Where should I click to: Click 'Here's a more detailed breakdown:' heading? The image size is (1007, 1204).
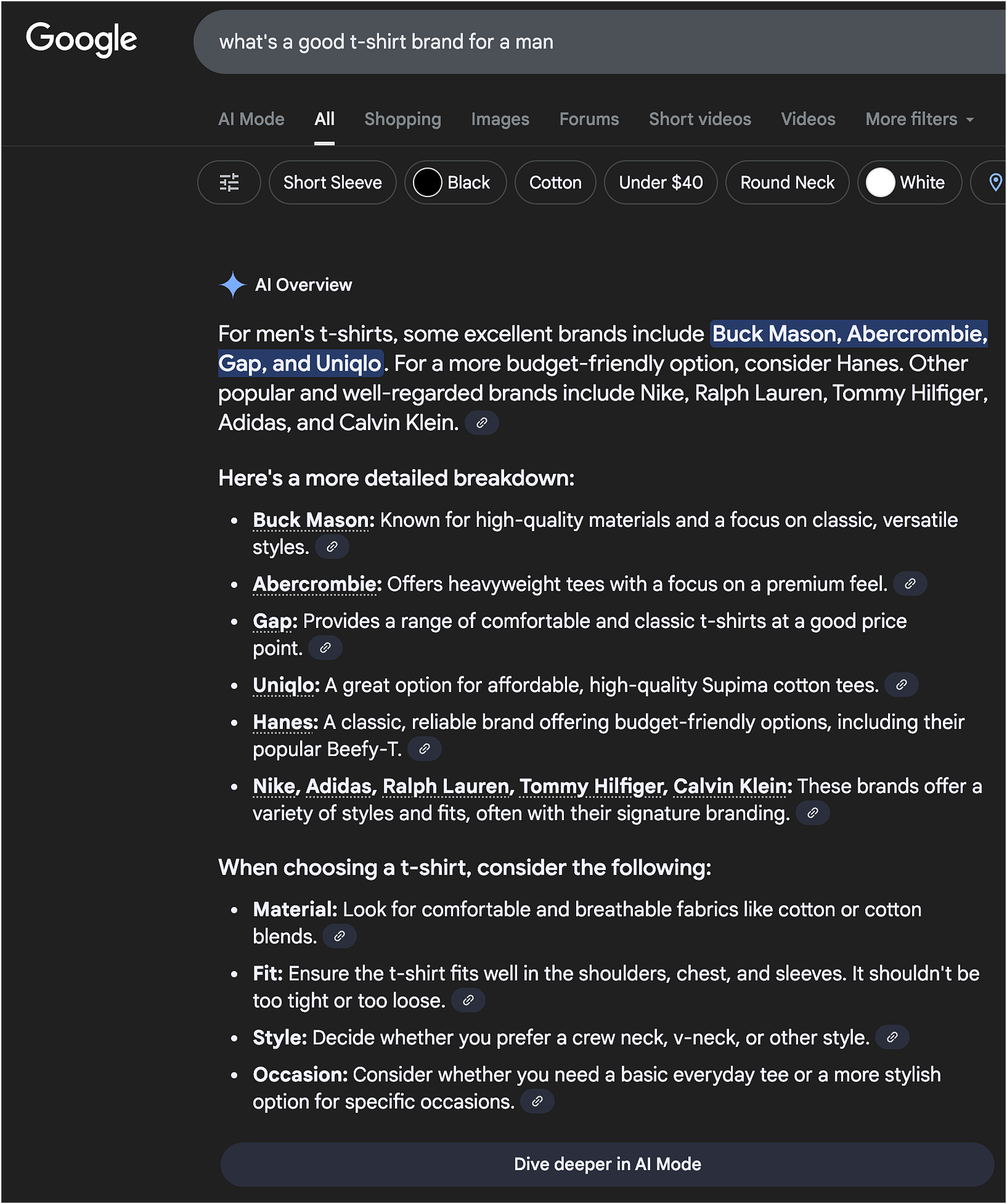396,479
